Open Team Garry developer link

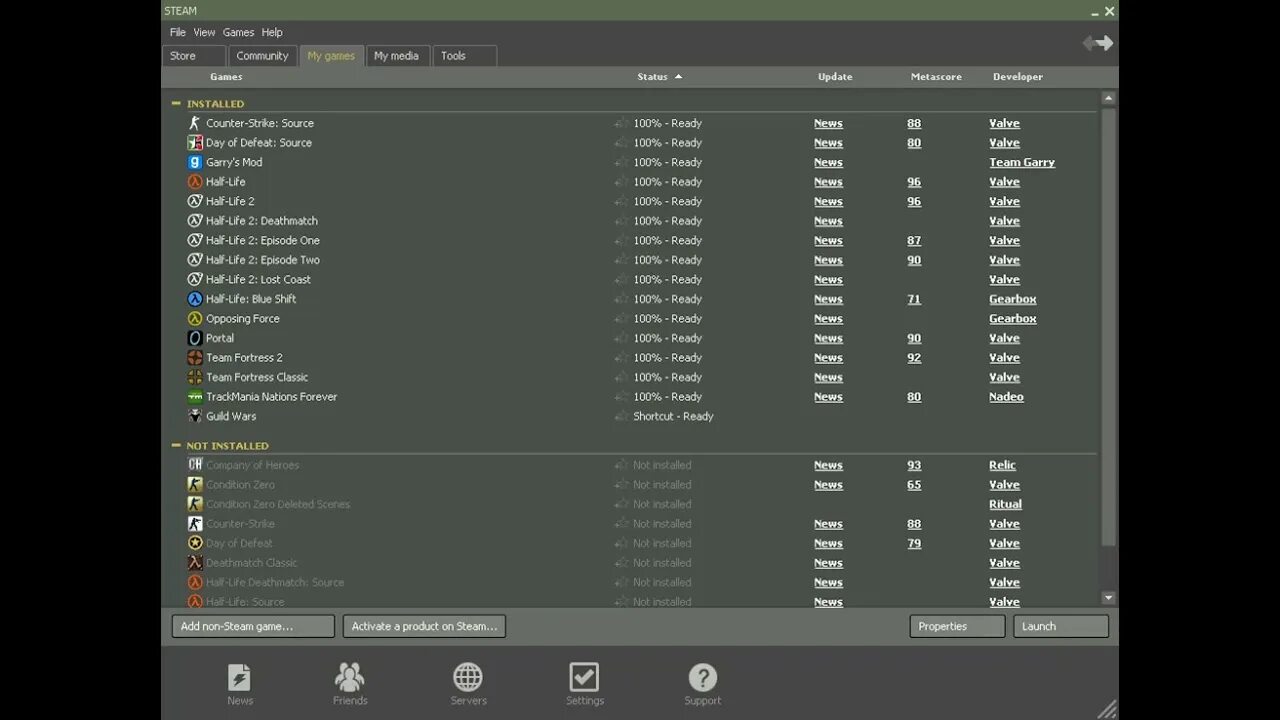[x=1022, y=162]
